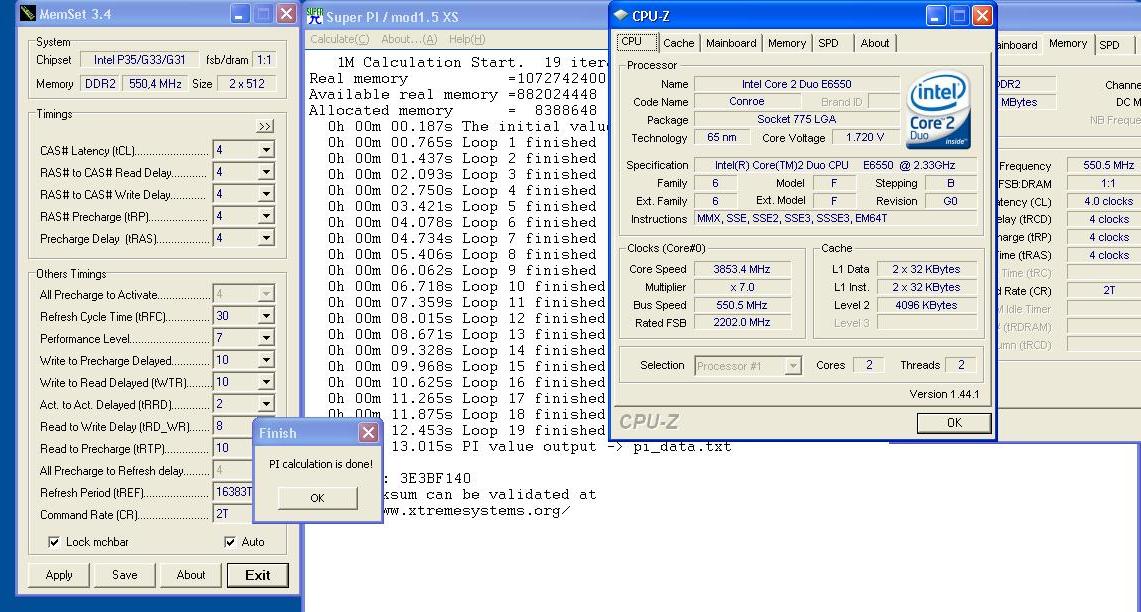Click the Refresh Period (tREF) value field

232,492
